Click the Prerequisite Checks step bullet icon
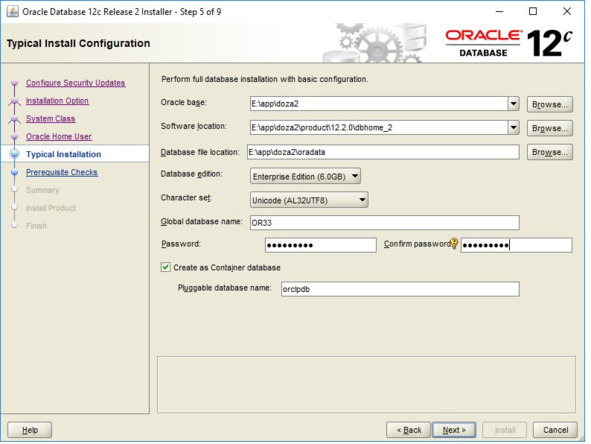 [15, 172]
